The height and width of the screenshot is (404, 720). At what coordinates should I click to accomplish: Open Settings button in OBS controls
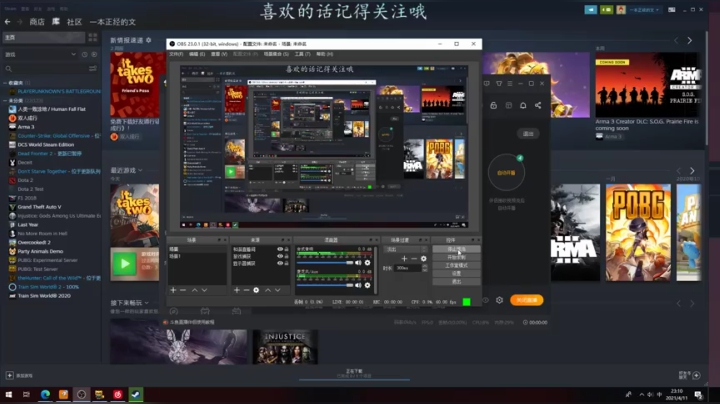click(456, 274)
